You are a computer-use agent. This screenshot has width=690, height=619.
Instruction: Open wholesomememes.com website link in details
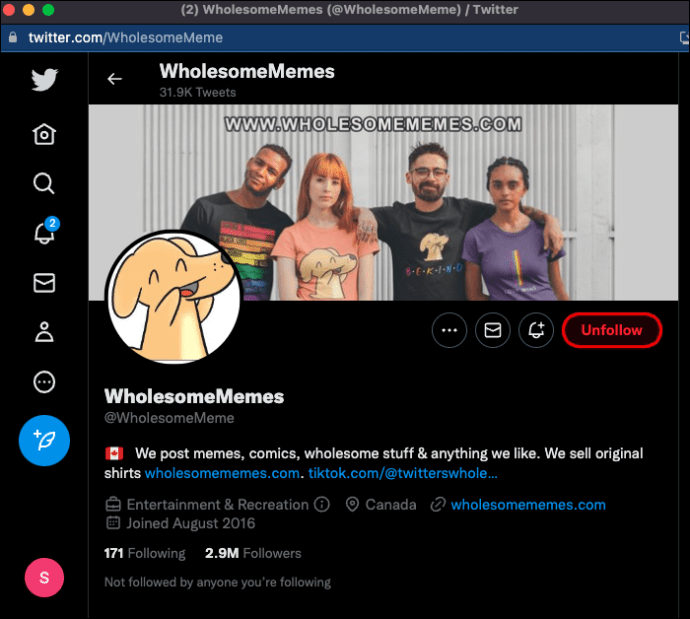click(x=528, y=505)
